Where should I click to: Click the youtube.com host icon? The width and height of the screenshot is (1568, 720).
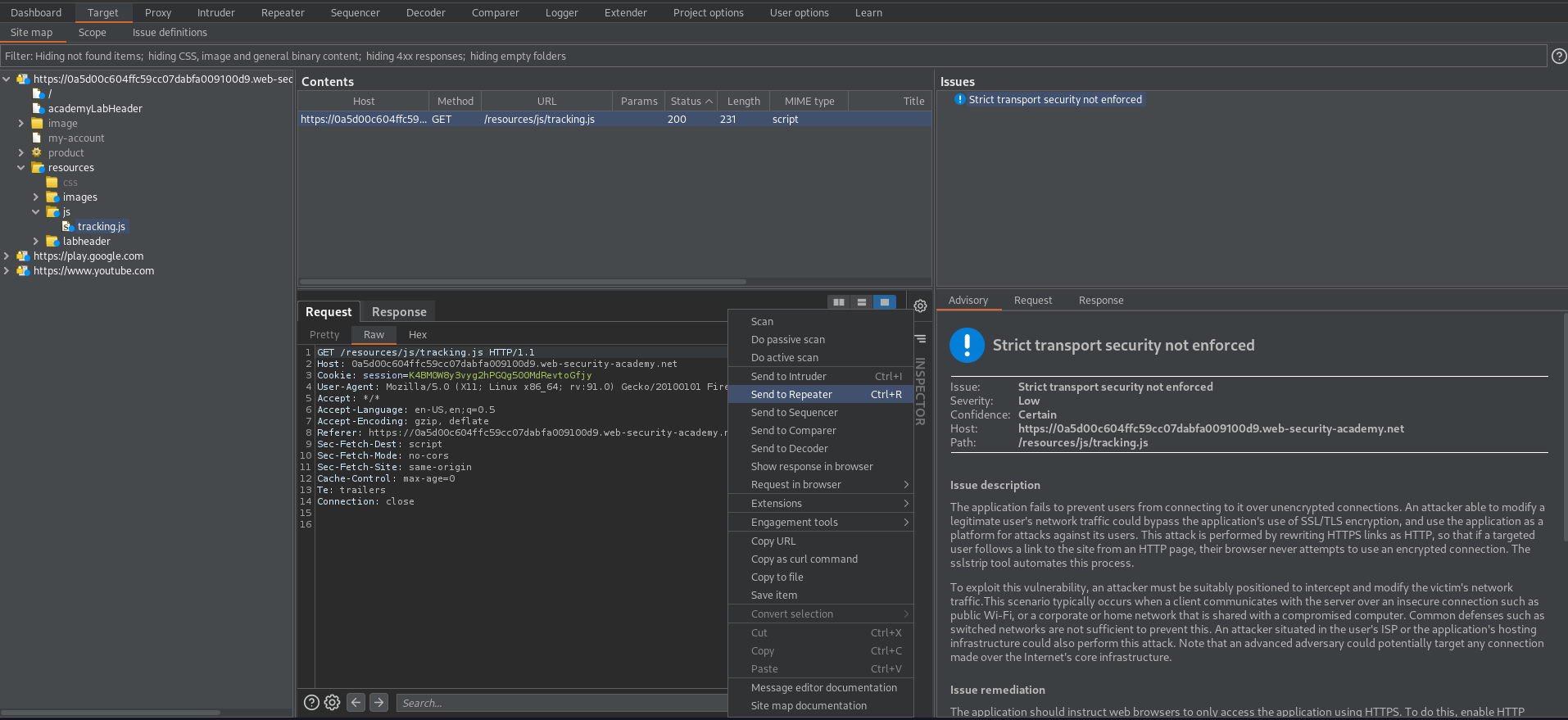tap(23, 270)
